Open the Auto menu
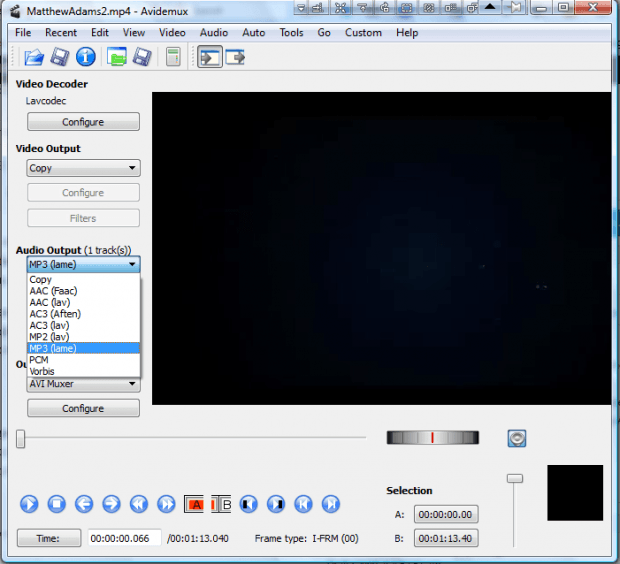The height and width of the screenshot is (564, 620). coord(253,32)
